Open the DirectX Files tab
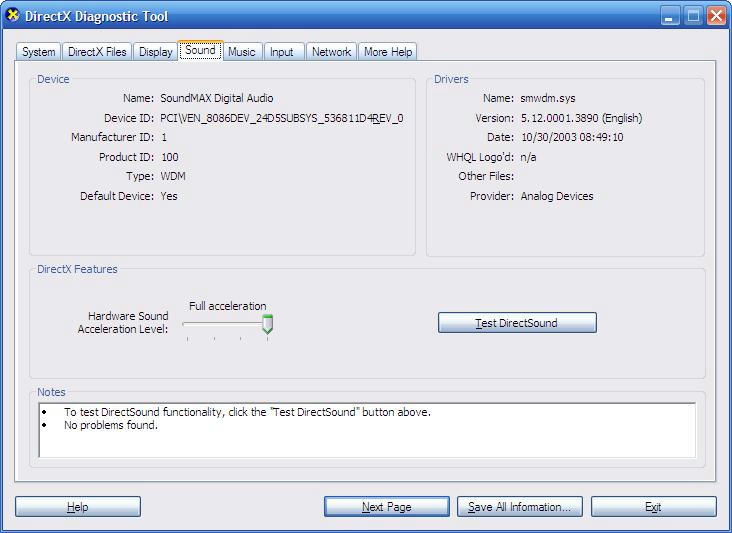This screenshot has height=533, width=732. point(97,52)
